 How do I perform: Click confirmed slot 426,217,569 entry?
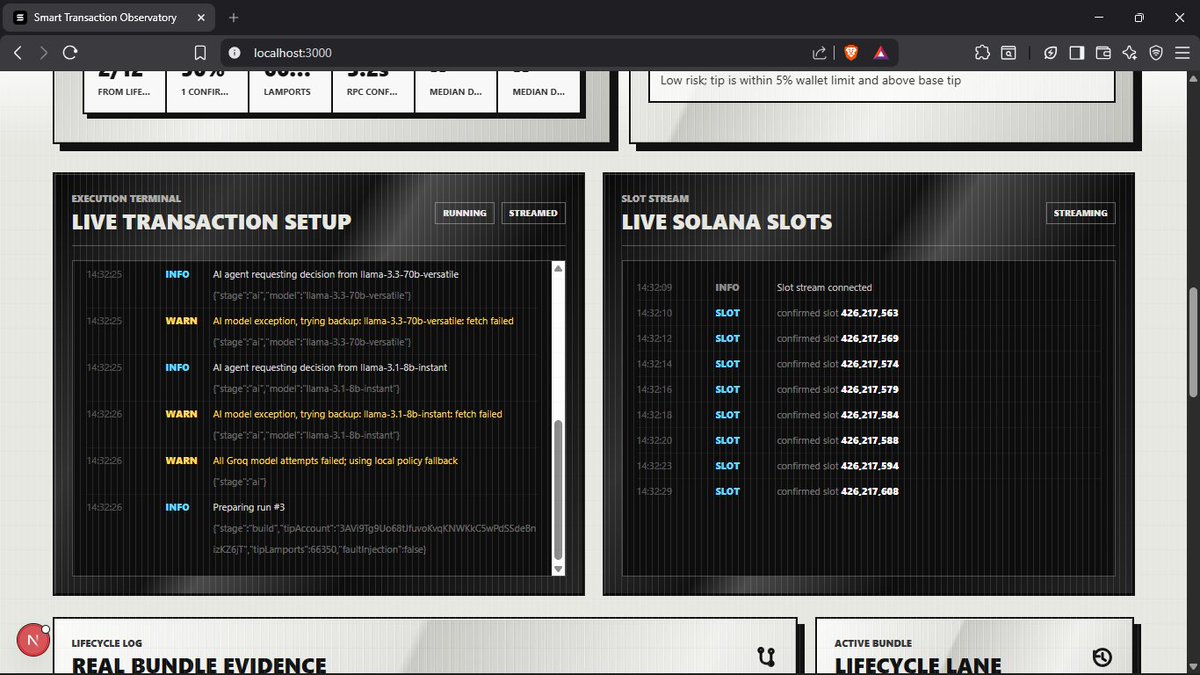pos(837,338)
